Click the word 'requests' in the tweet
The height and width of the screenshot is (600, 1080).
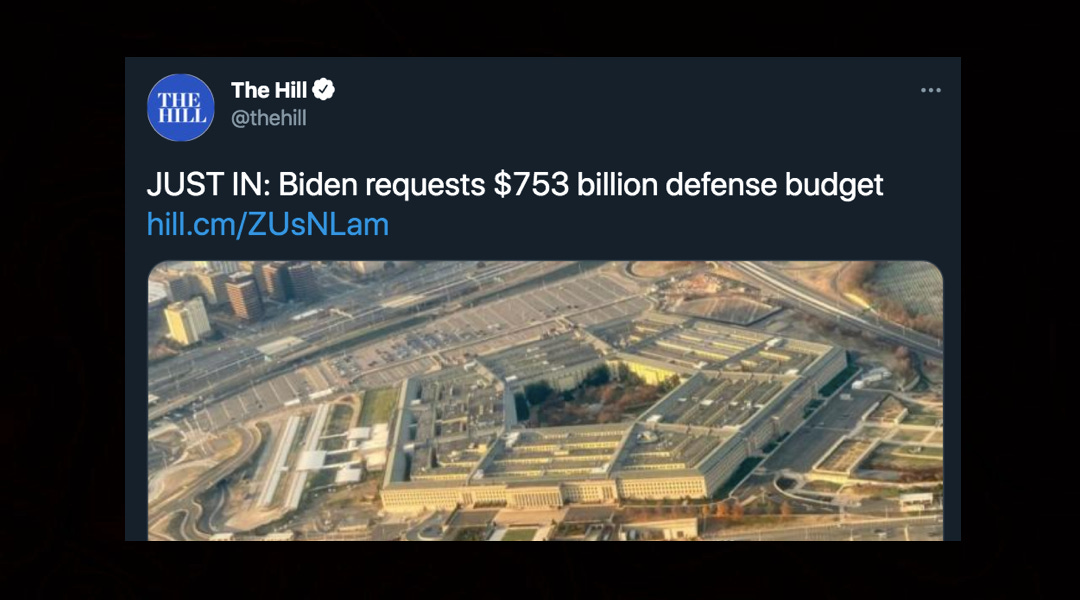pos(425,186)
